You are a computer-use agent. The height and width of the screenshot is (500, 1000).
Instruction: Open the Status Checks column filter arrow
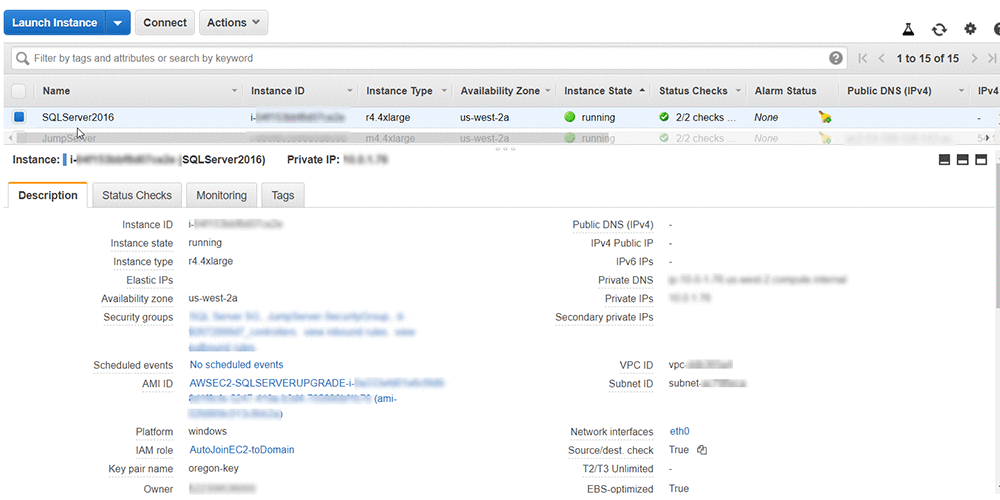click(x=738, y=91)
